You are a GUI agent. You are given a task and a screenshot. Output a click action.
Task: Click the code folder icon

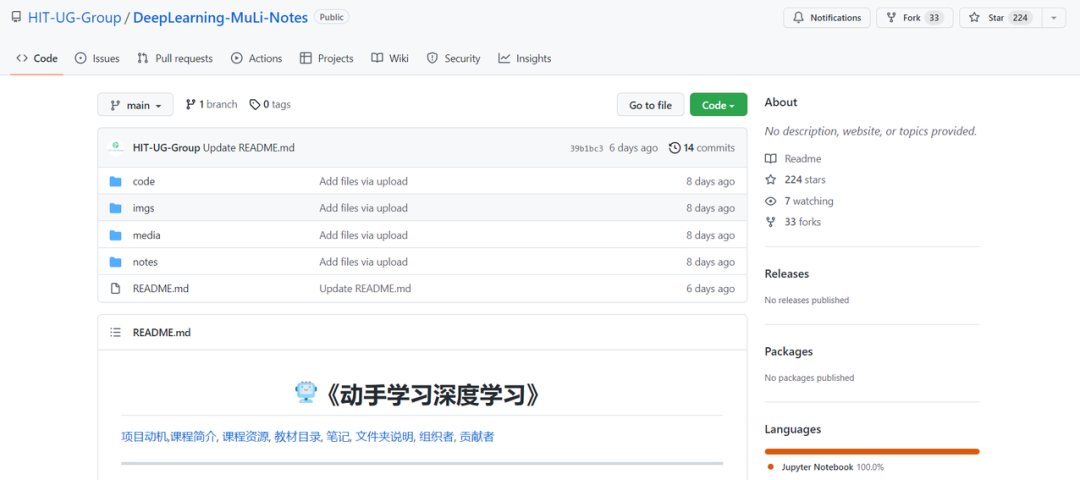pyautogui.click(x=115, y=182)
